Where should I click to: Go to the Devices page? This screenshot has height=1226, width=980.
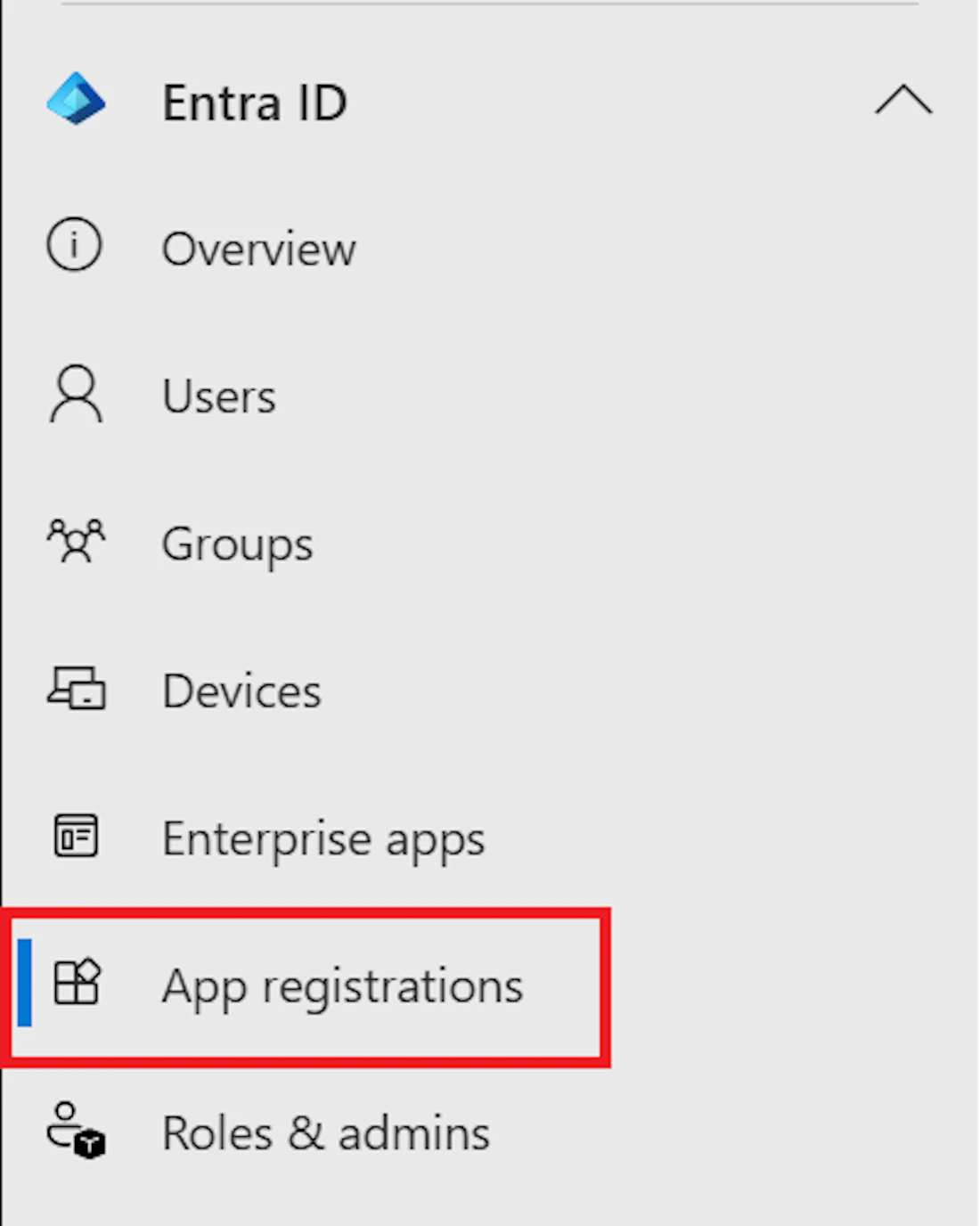[241, 690]
